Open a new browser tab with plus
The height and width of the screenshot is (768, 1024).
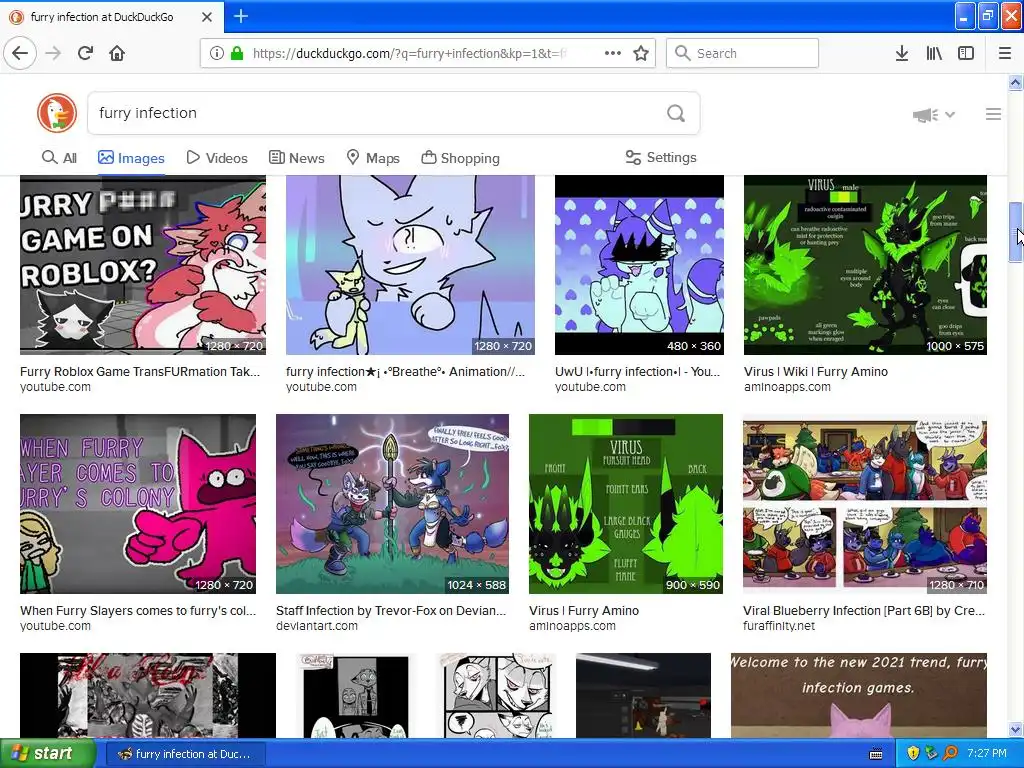pyautogui.click(x=240, y=16)
